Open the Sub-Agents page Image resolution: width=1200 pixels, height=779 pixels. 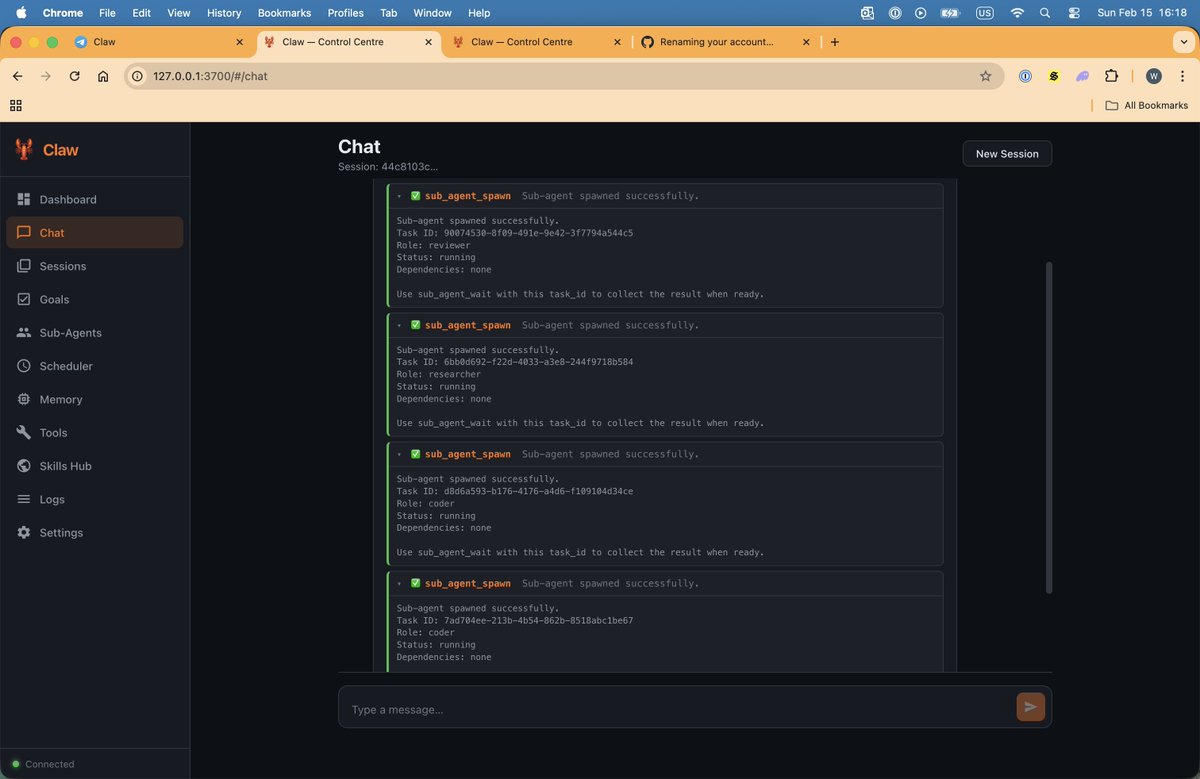[94, 332]
